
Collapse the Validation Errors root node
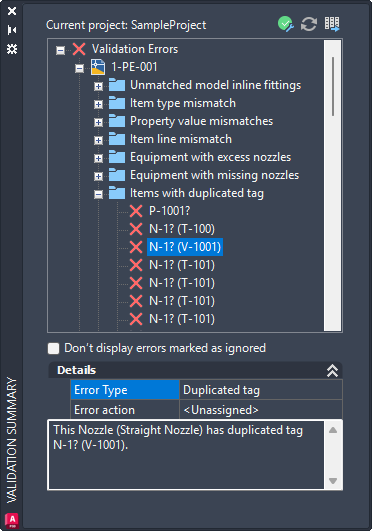[x=60, y=50]
